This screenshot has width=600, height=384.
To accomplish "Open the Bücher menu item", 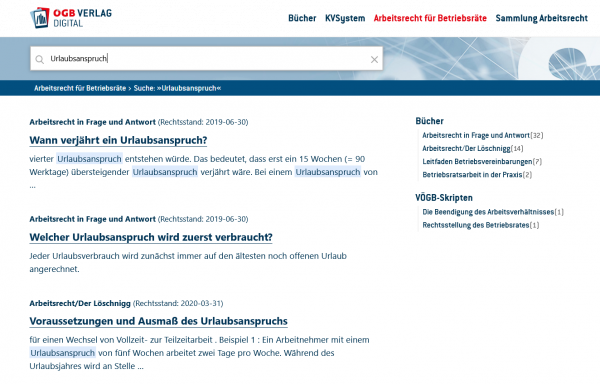I will point(302,18).
